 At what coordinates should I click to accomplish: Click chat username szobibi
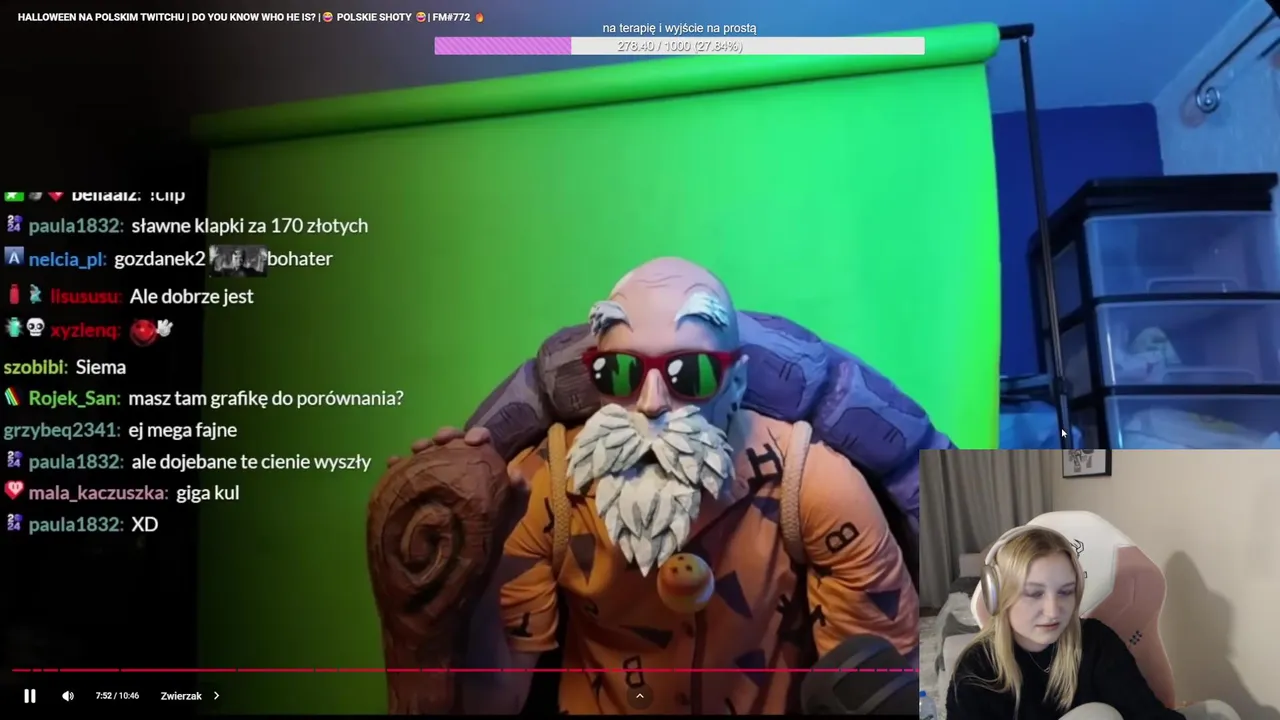click(x=35, y=367)
